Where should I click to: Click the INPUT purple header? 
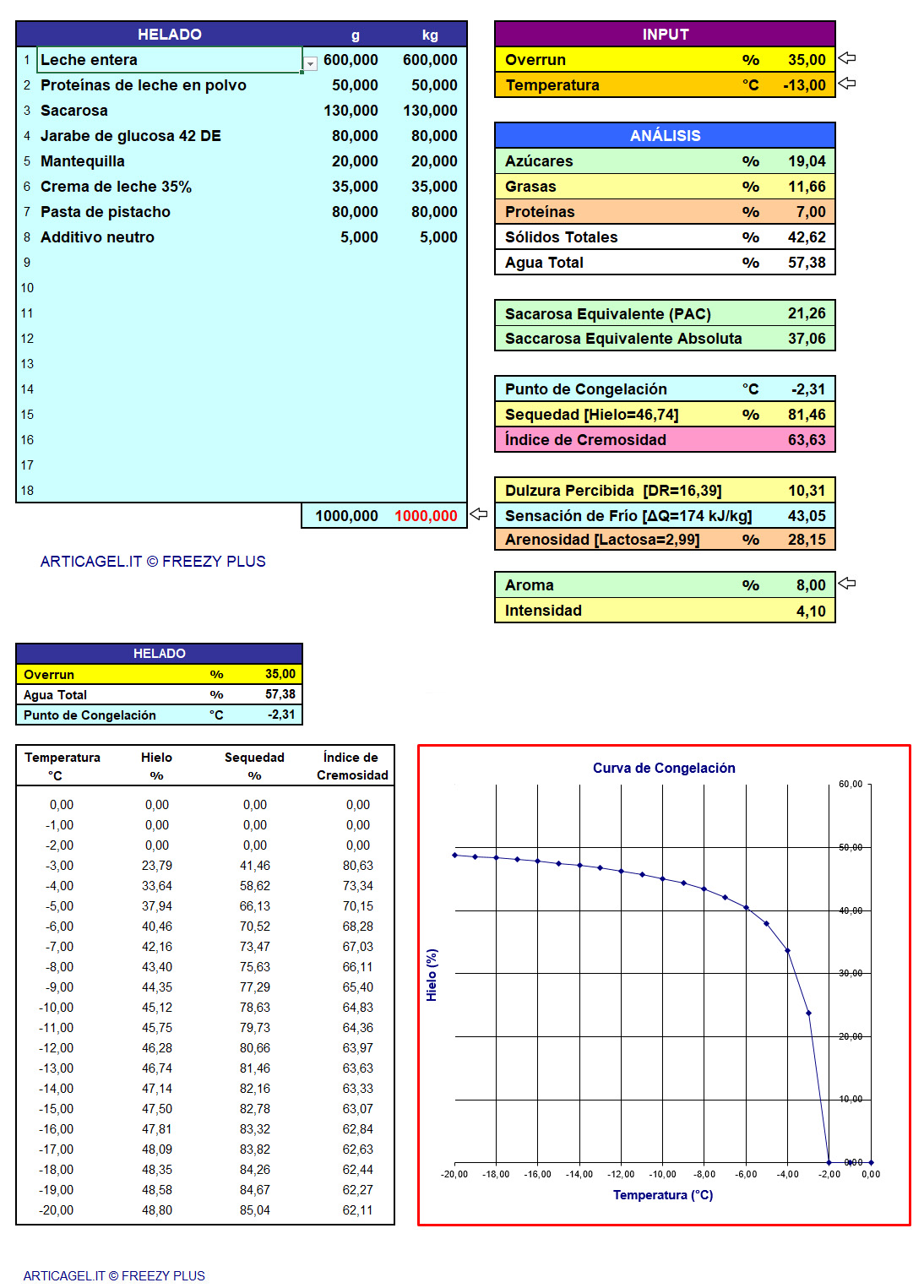[x=665, y=34]
